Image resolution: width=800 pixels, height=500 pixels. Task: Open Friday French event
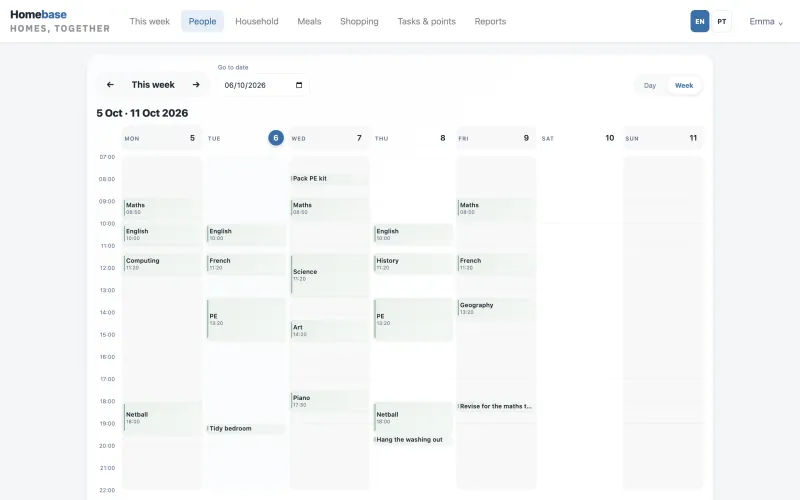click(496, 264)
